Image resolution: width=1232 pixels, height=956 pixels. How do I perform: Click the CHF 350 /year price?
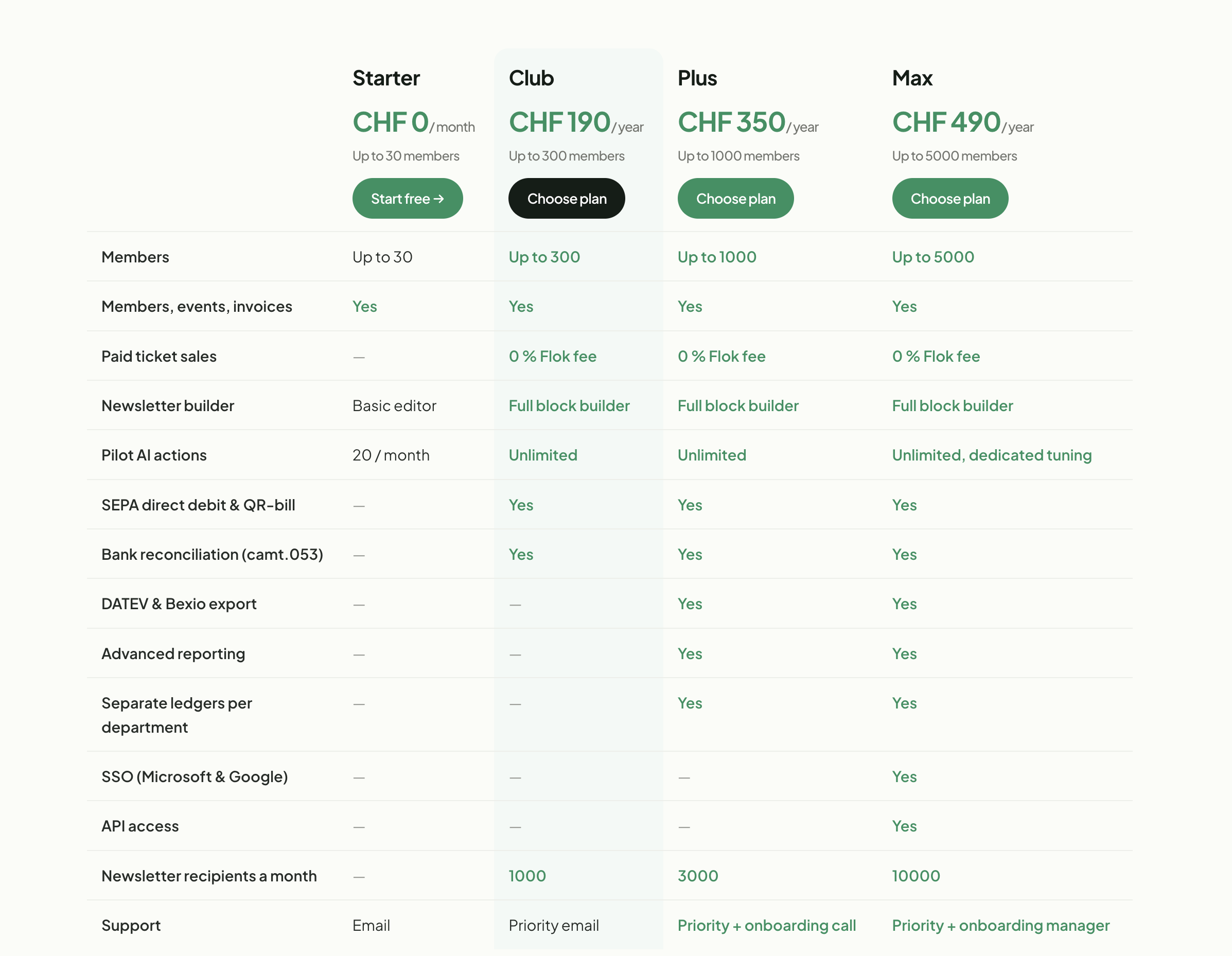tap(748, 122)
